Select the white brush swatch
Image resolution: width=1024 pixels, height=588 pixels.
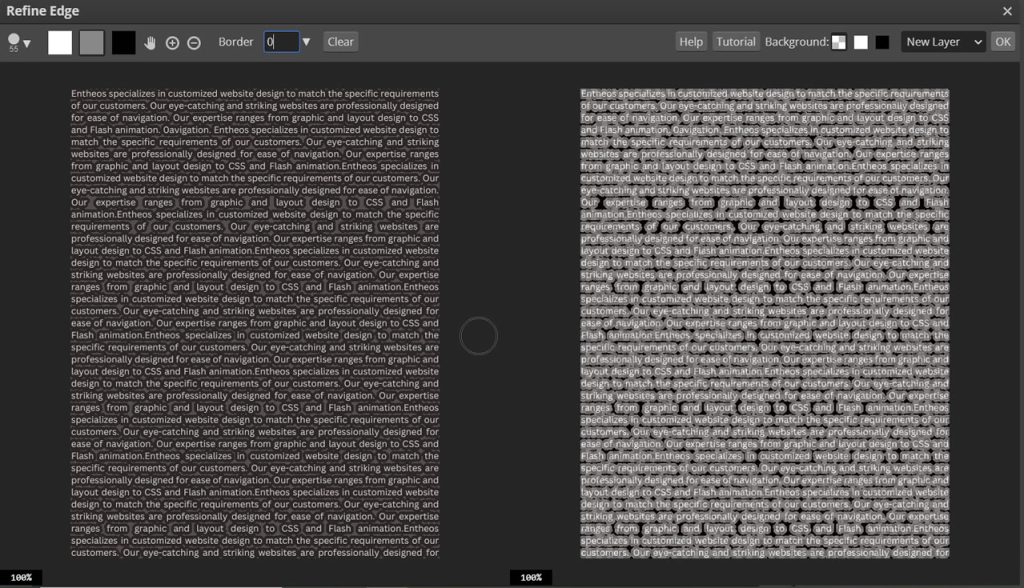tap(60, 42)
